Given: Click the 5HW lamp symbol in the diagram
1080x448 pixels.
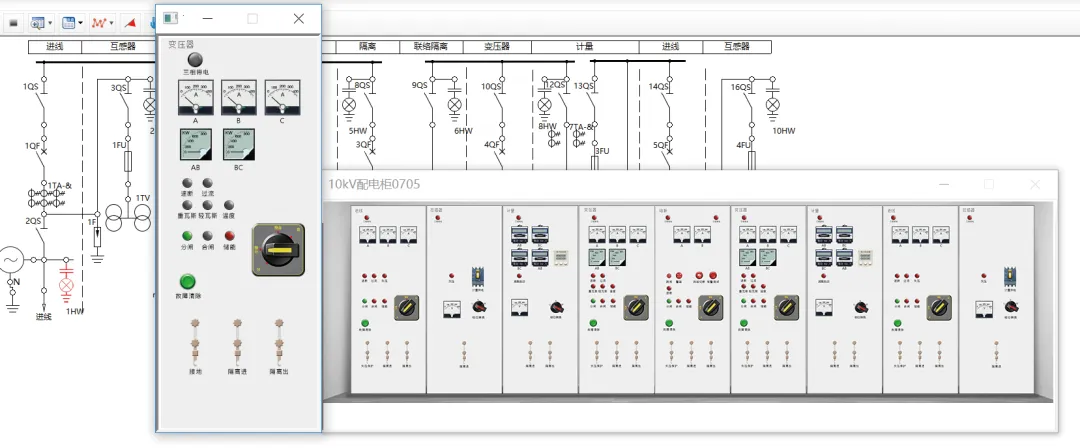Looking at the screenshot, I should tap(349, 105).
